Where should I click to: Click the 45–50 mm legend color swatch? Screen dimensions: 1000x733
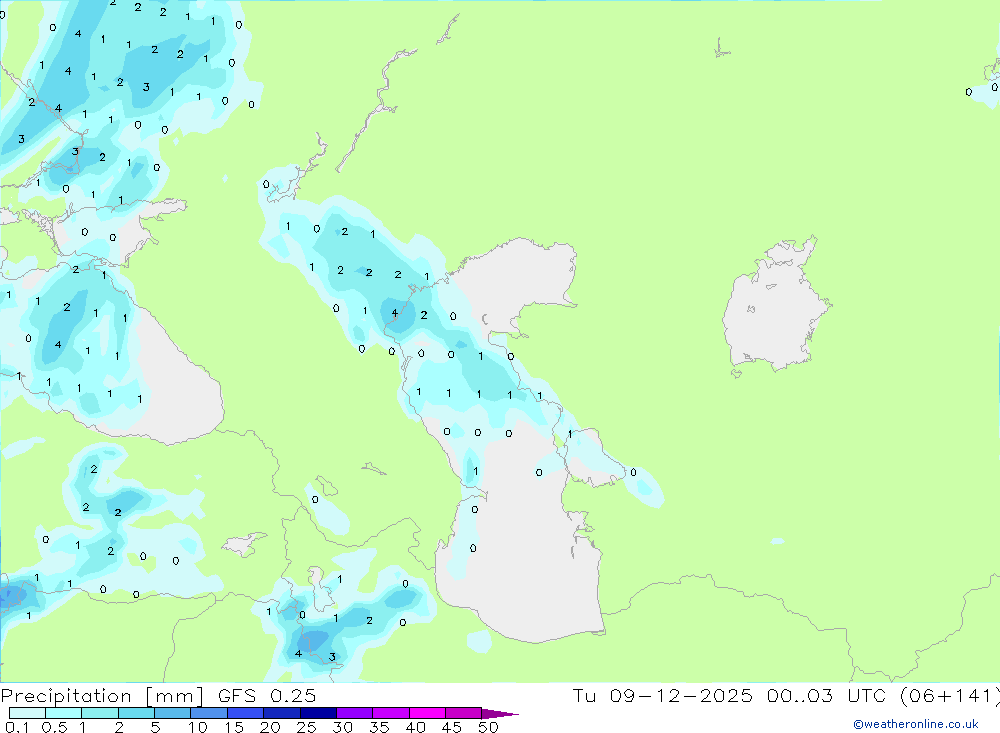tap(464, 713)
